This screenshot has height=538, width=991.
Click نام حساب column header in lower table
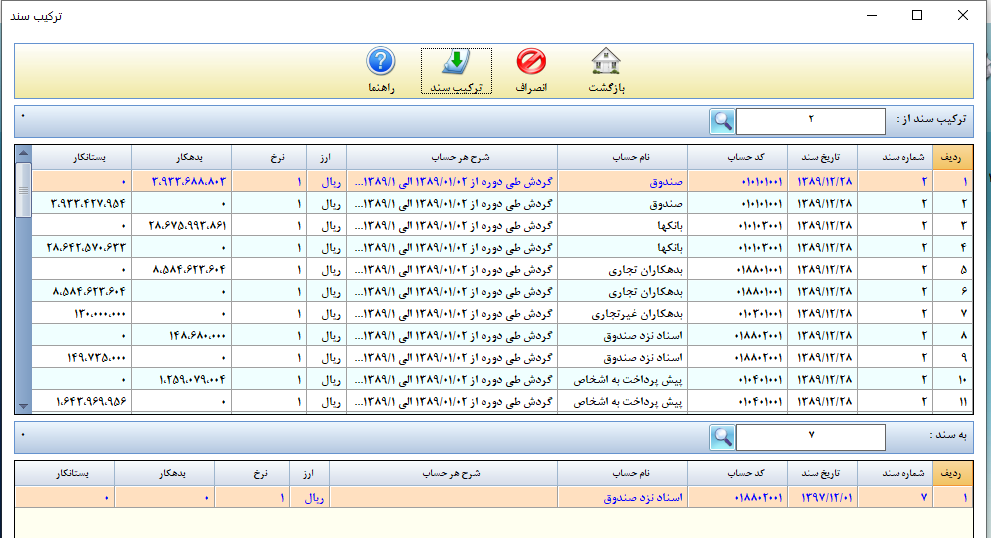coord(638,473)
